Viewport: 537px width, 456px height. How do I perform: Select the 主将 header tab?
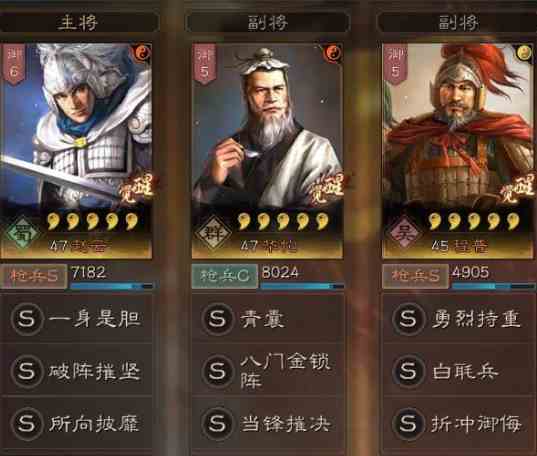click(78, 22)
